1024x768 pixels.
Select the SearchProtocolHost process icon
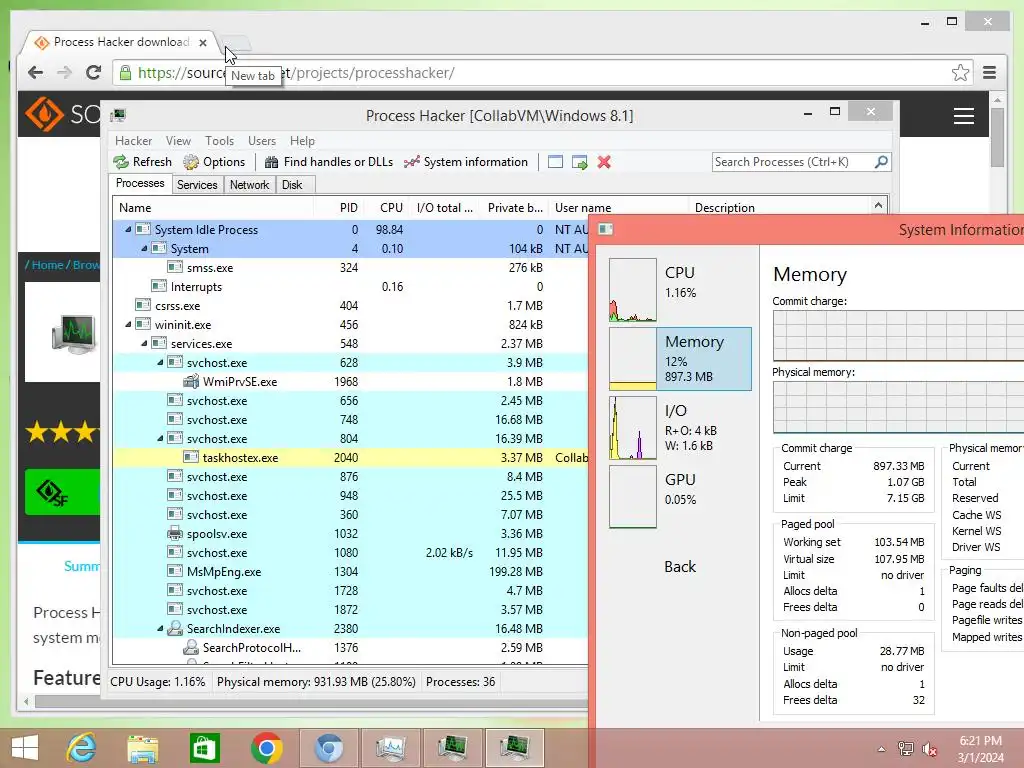pos(191,647)
